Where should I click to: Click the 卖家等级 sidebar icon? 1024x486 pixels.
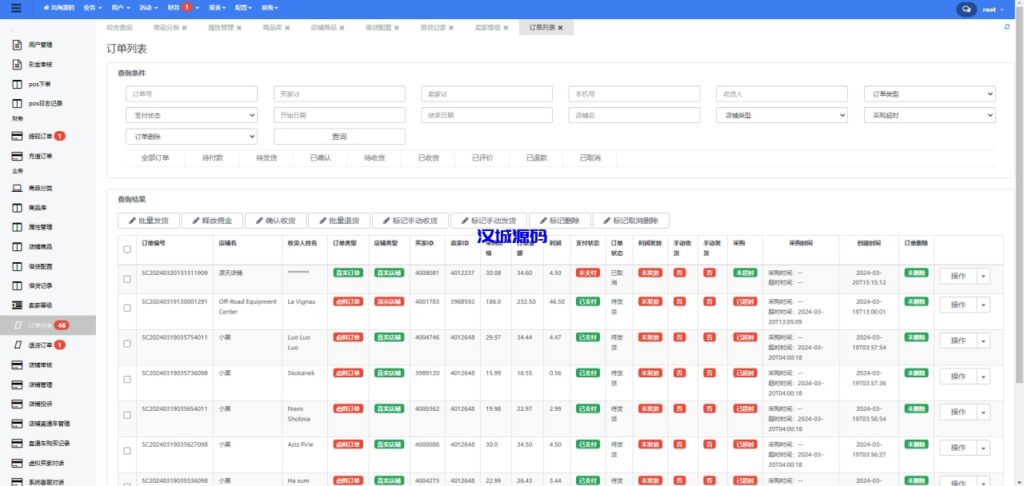tap(18, 305)
